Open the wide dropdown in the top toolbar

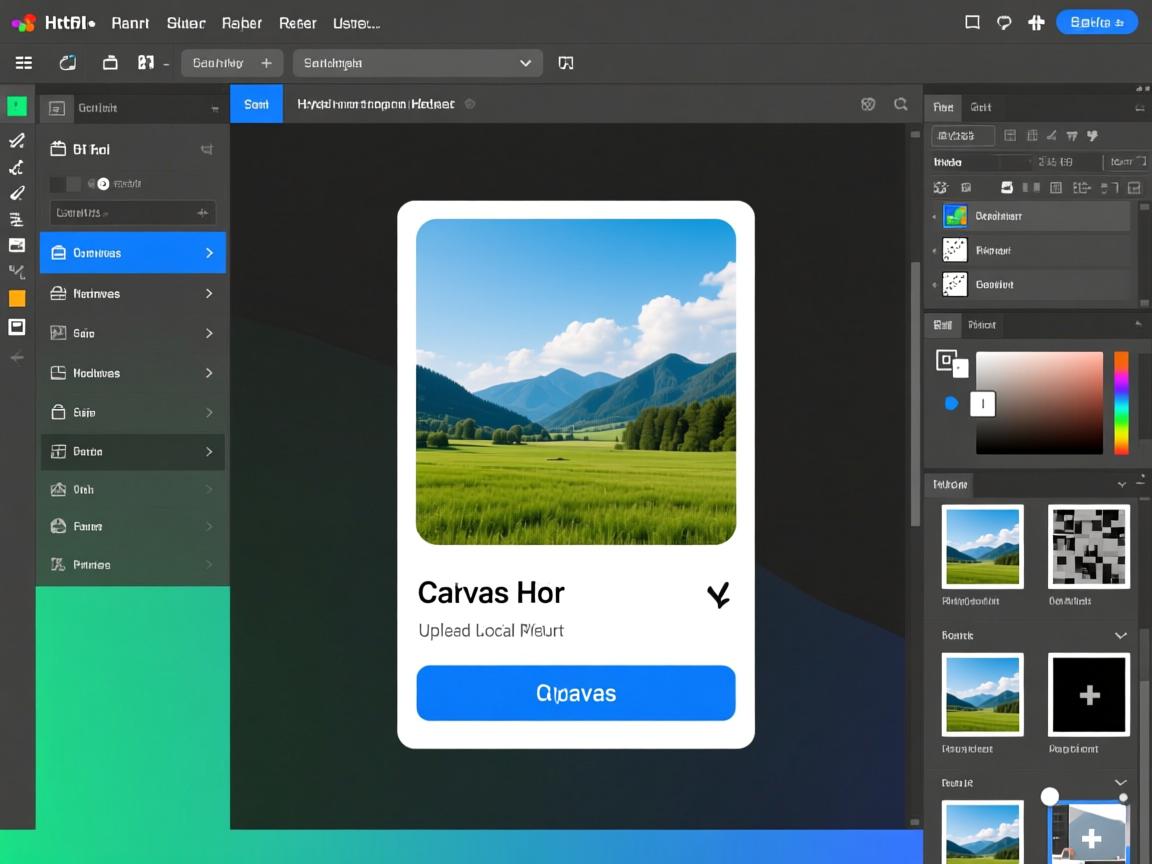point(417,63)
